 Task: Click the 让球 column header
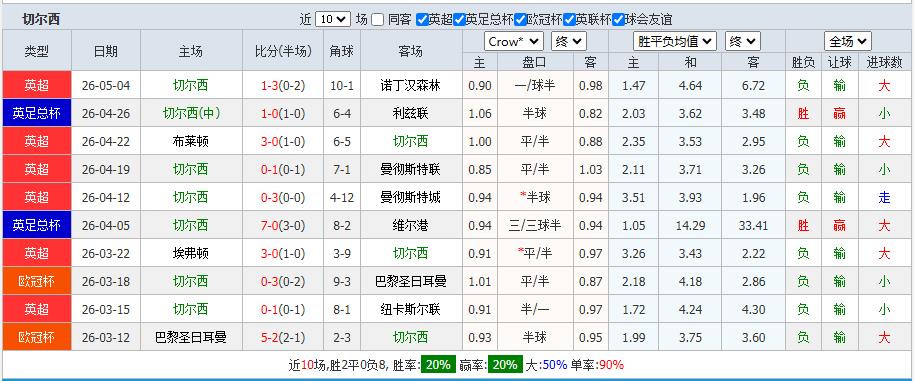839,62
